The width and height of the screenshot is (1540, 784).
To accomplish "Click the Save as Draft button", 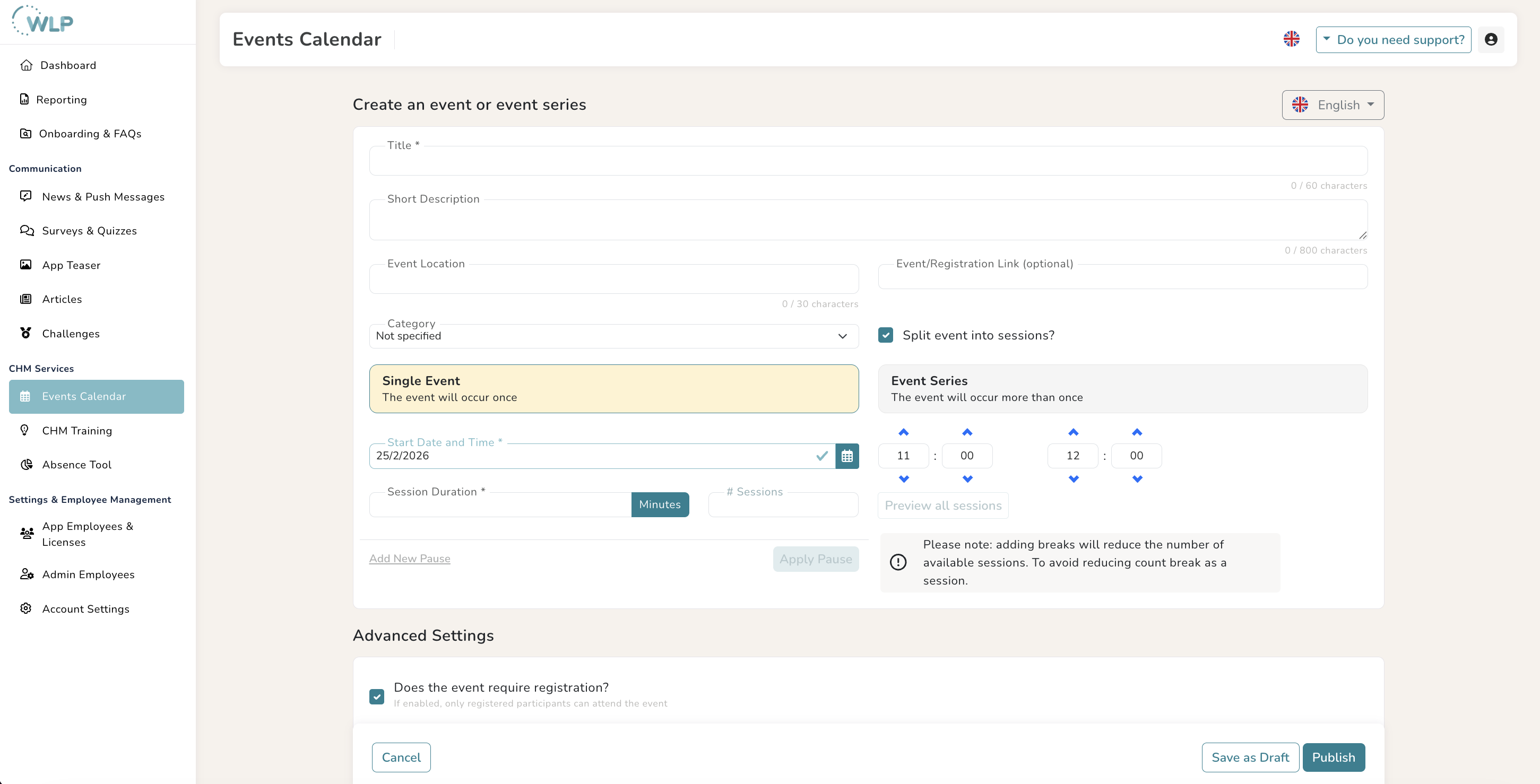I will [1250, 757].
